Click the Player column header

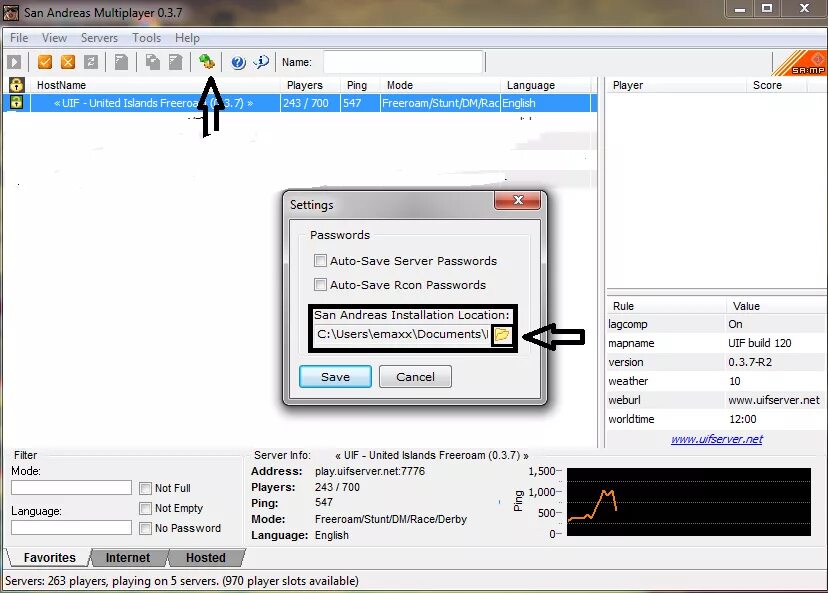(x=676, y=85)
